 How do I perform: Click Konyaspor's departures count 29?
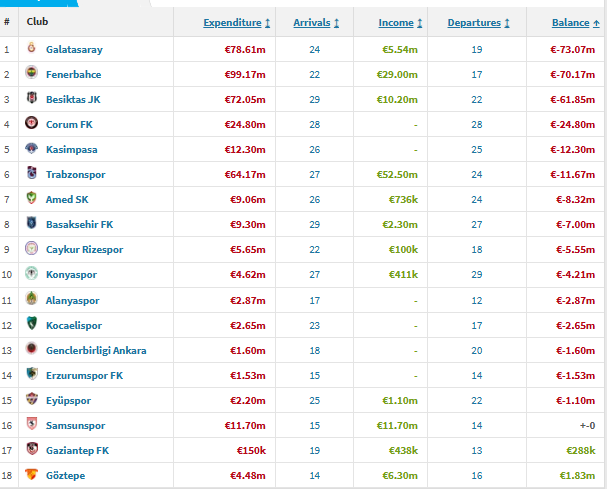click(x=477, y=275)
